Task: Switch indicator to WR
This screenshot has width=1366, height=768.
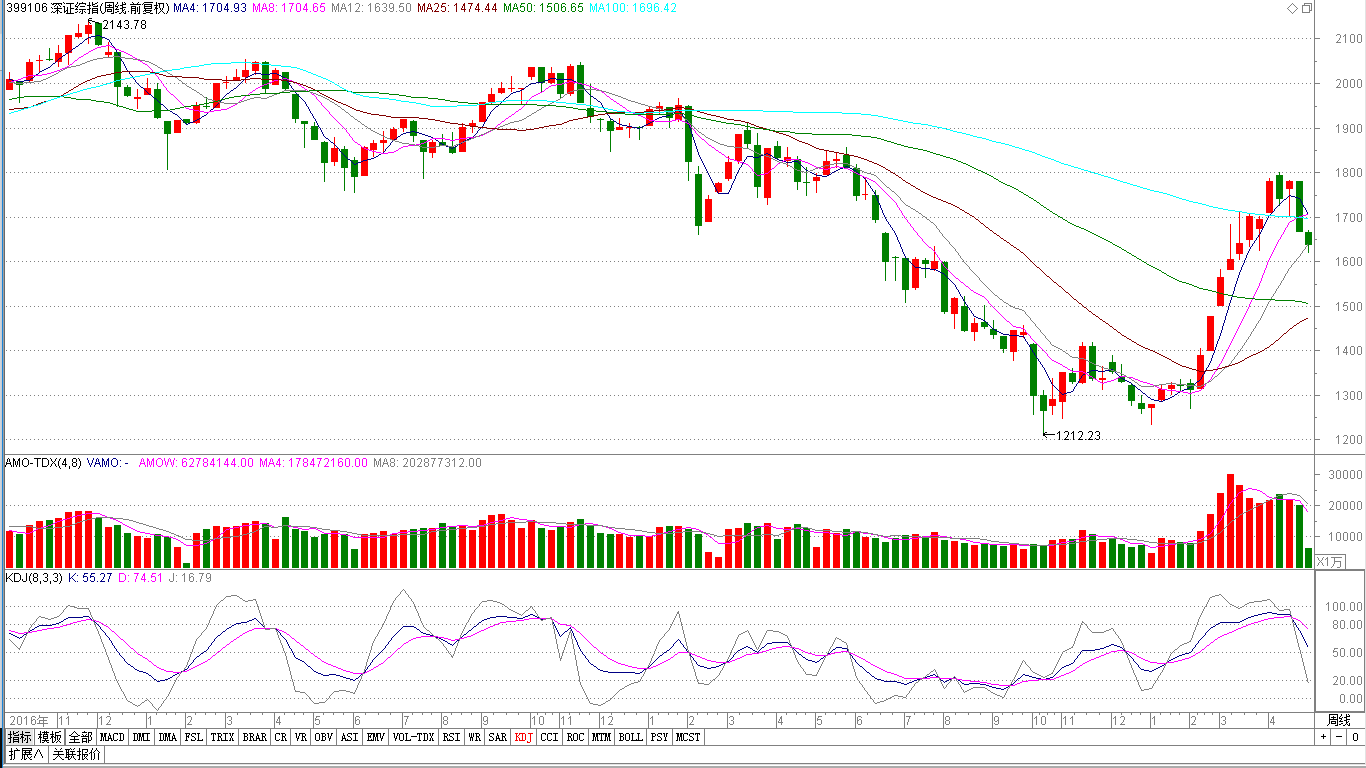Action: [x=475, y=737]
